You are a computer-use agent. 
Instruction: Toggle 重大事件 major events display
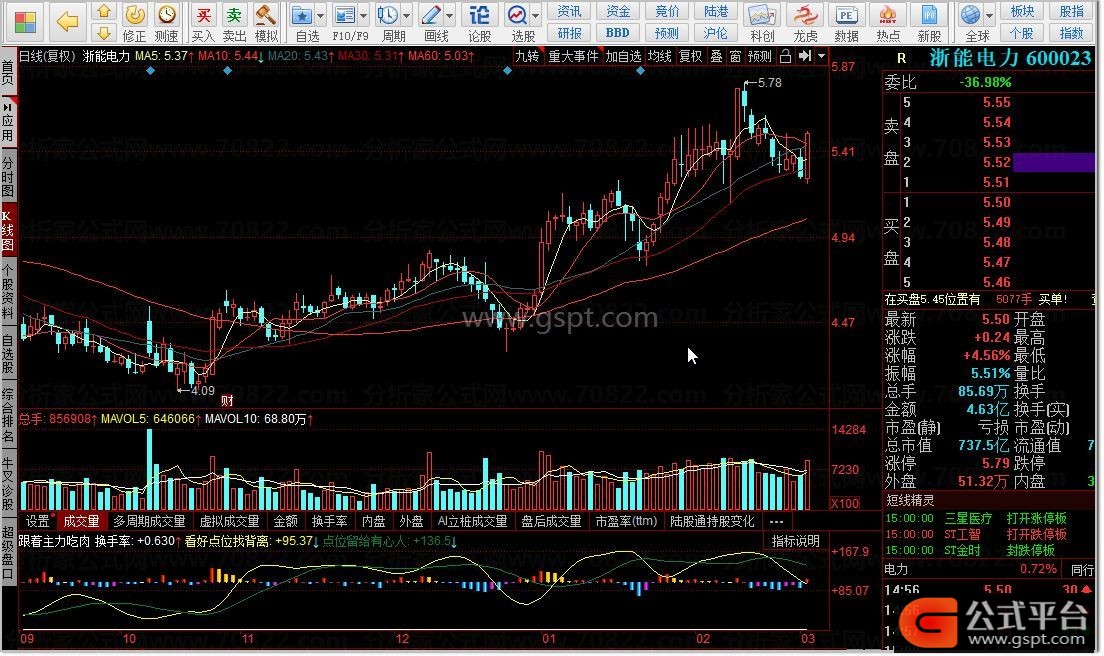[x=573, y=56]
